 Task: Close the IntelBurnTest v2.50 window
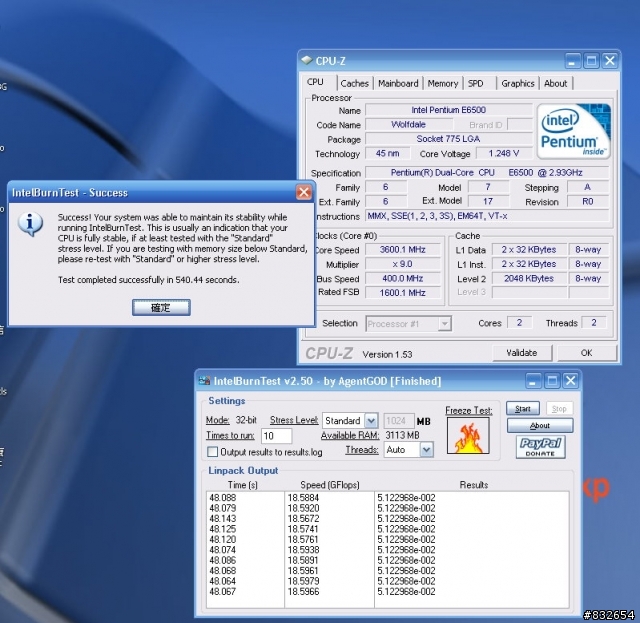point(570,381)
